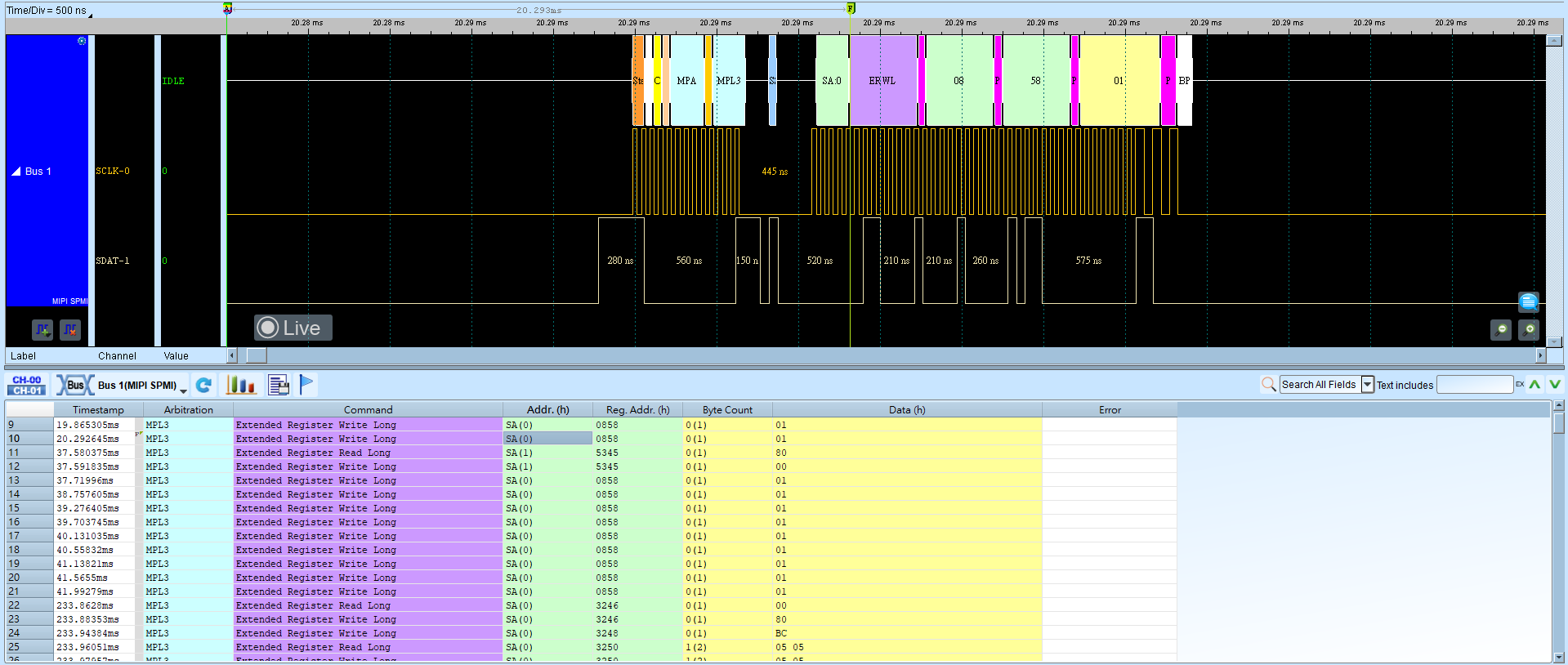Viewport: 1568px width, 665px height.
Task: Click the Text includes input field
Action: (x=1475, y=385)
